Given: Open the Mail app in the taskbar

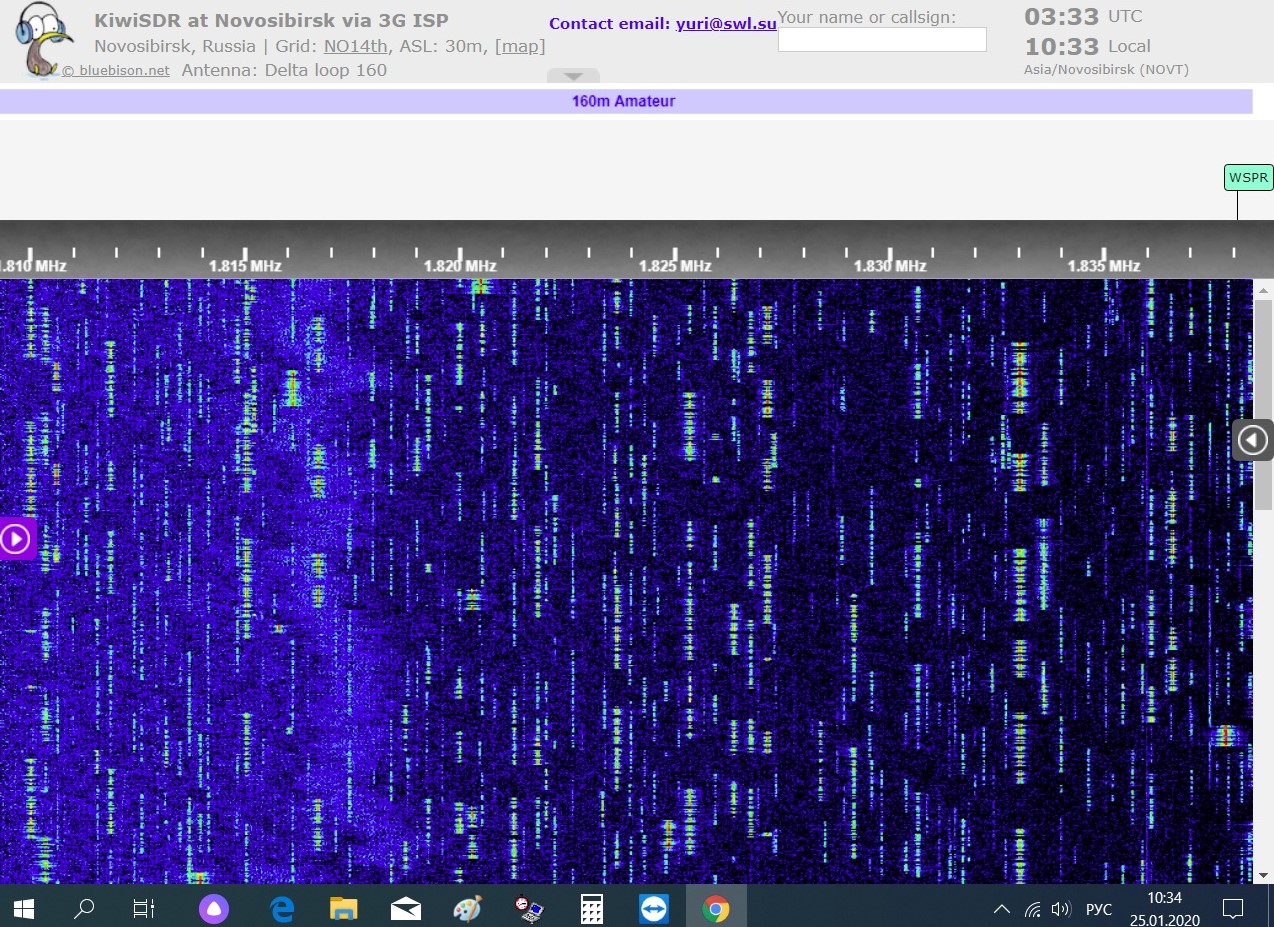Looking at the screenshot, I should 405,909.
